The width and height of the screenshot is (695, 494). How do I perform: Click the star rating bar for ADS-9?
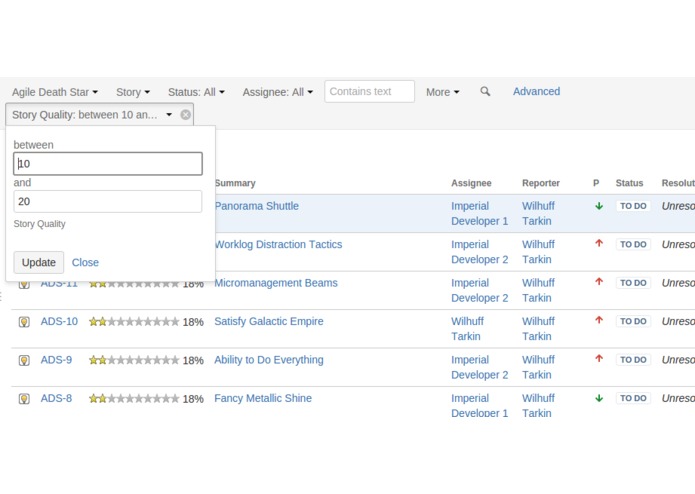[x=134, y=360]
